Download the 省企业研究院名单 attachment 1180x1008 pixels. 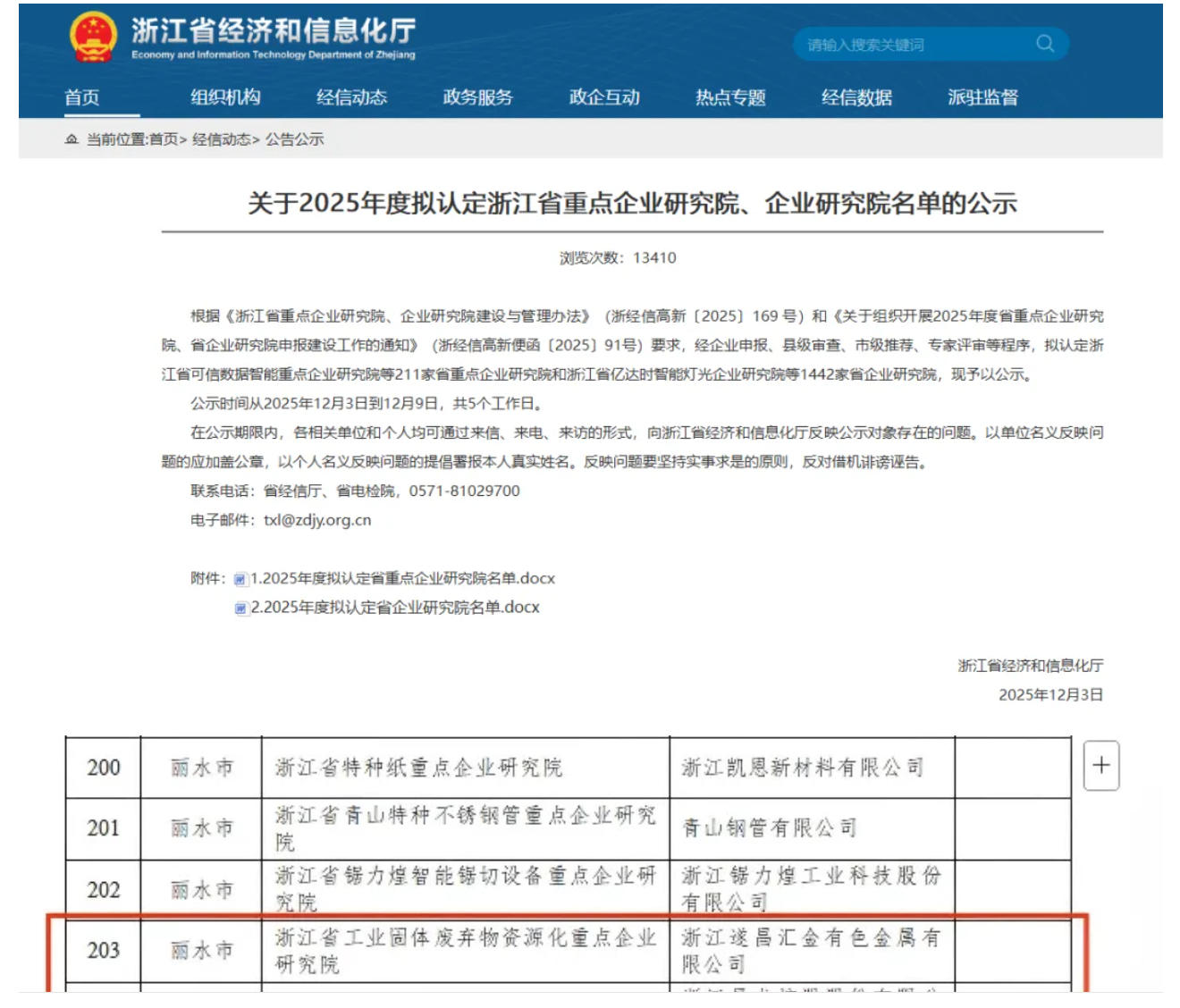392,607
